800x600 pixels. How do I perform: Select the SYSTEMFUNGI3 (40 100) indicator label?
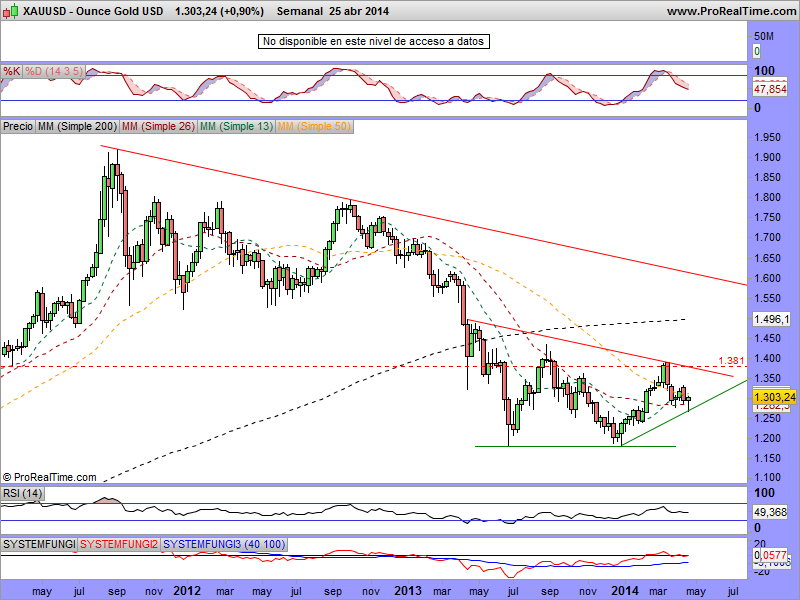pyautogui.click(x=224, y=544)
